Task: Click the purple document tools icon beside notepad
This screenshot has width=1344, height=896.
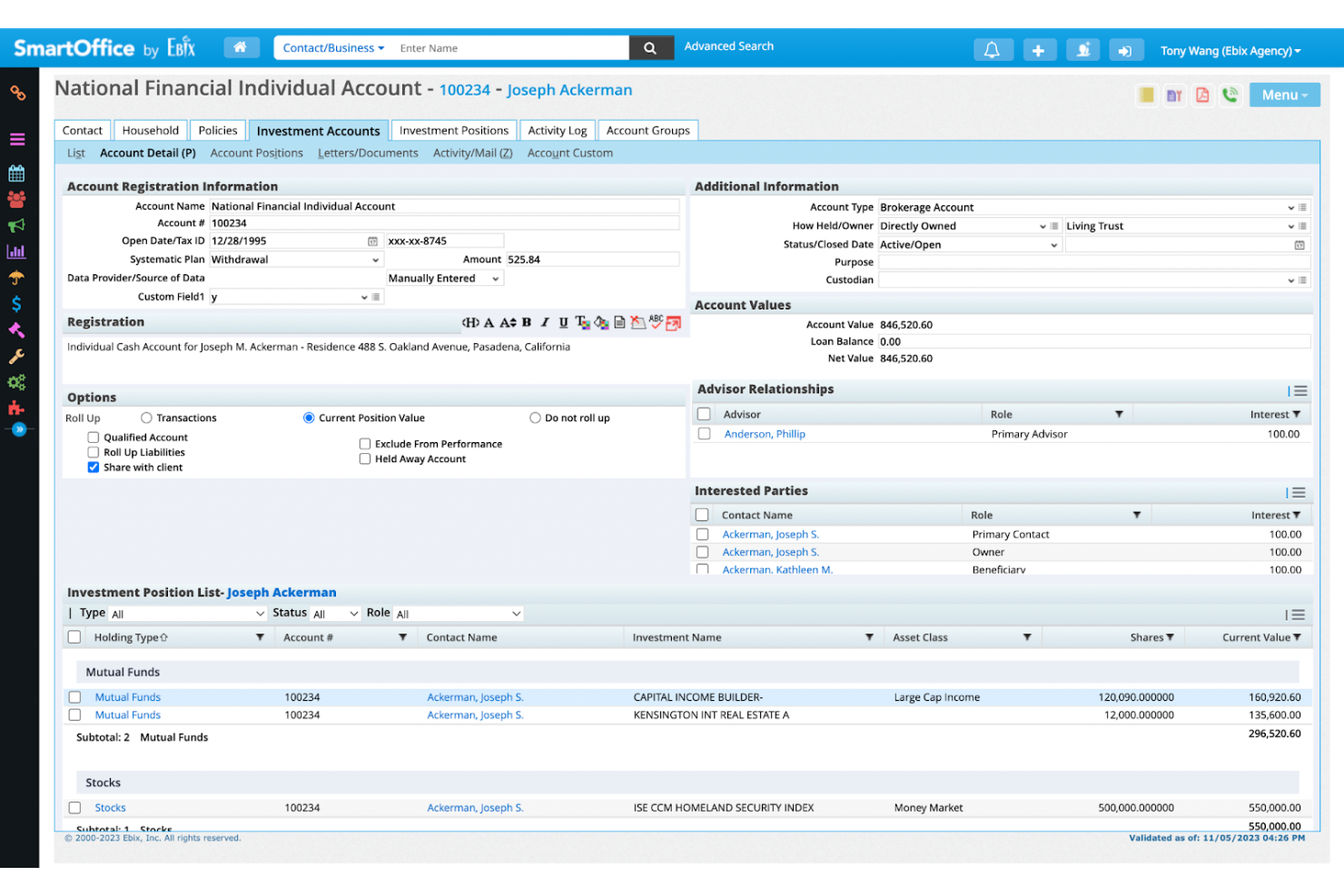Action: point(1174,94)
